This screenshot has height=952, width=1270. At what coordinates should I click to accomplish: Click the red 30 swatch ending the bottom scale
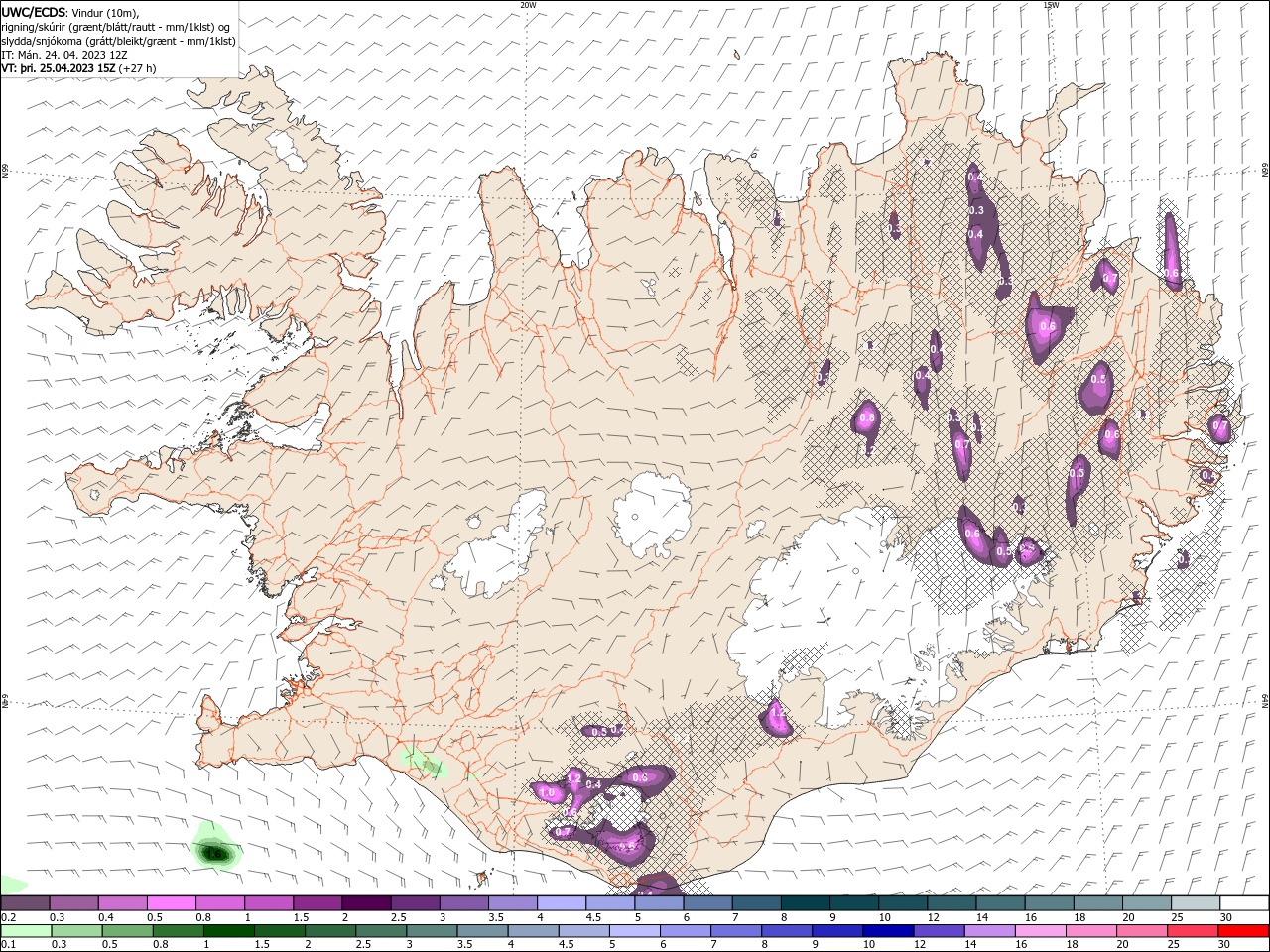pos(1243,931)
